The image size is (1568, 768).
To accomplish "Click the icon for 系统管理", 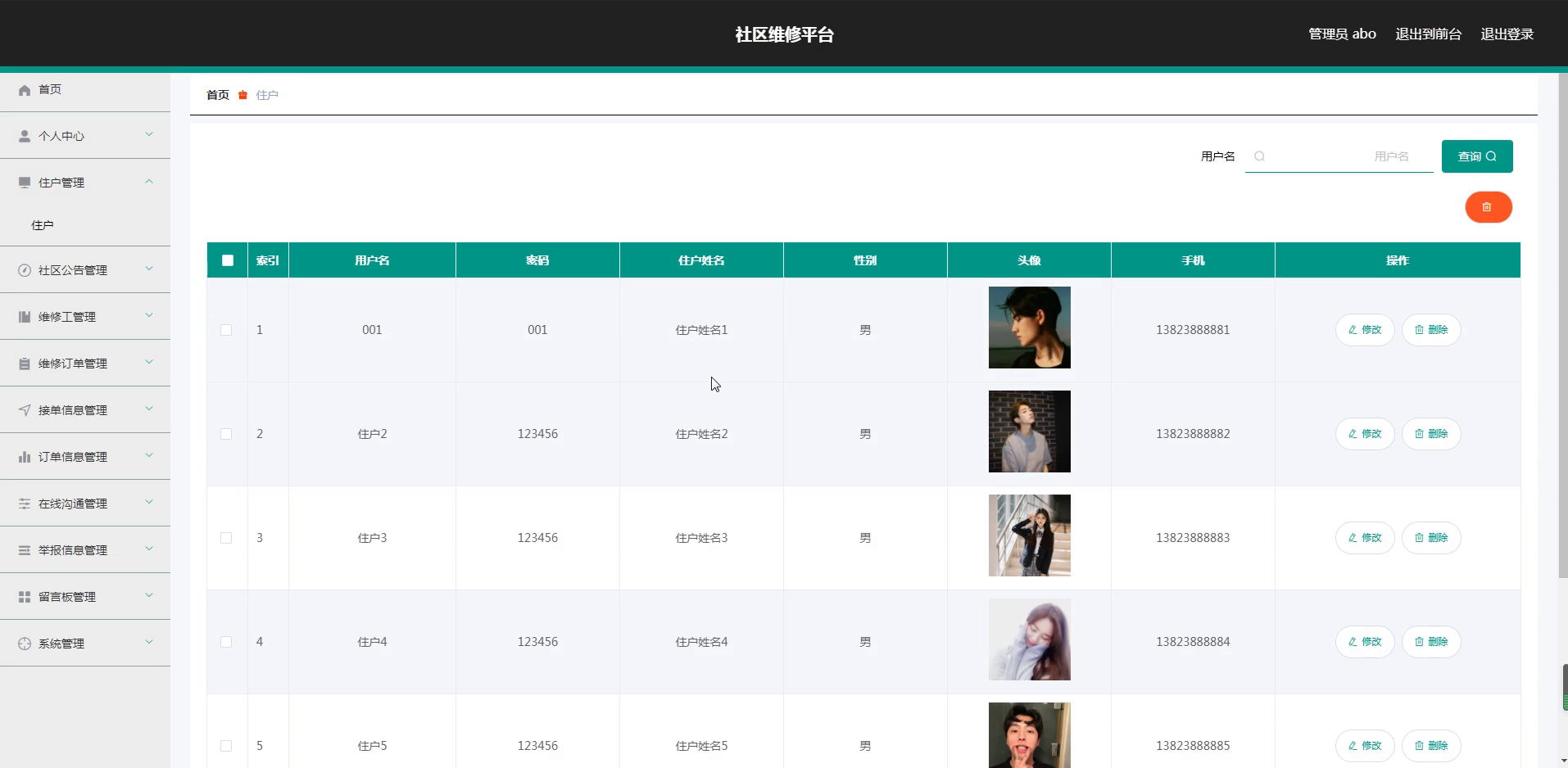I will tap(25, 644).
